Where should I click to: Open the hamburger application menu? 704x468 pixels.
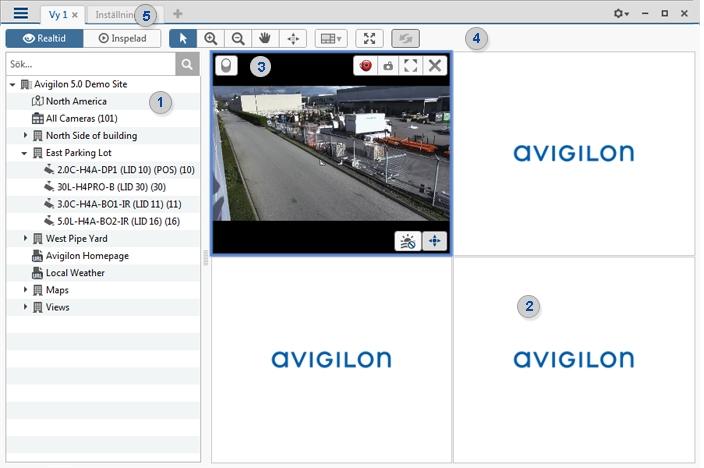click(x=21, y=13)
